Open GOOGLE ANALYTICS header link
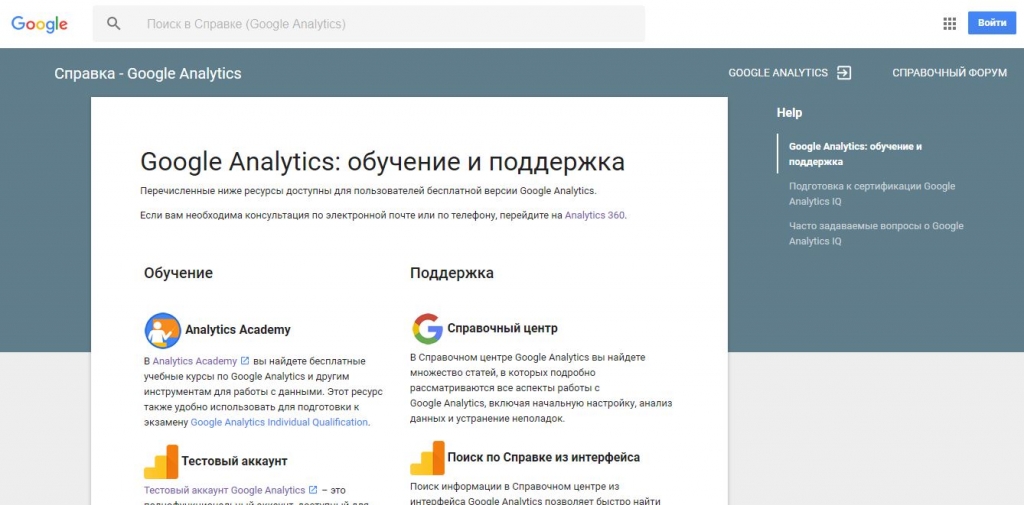This screenshot has width=1024, height=505. click(778, 73)
